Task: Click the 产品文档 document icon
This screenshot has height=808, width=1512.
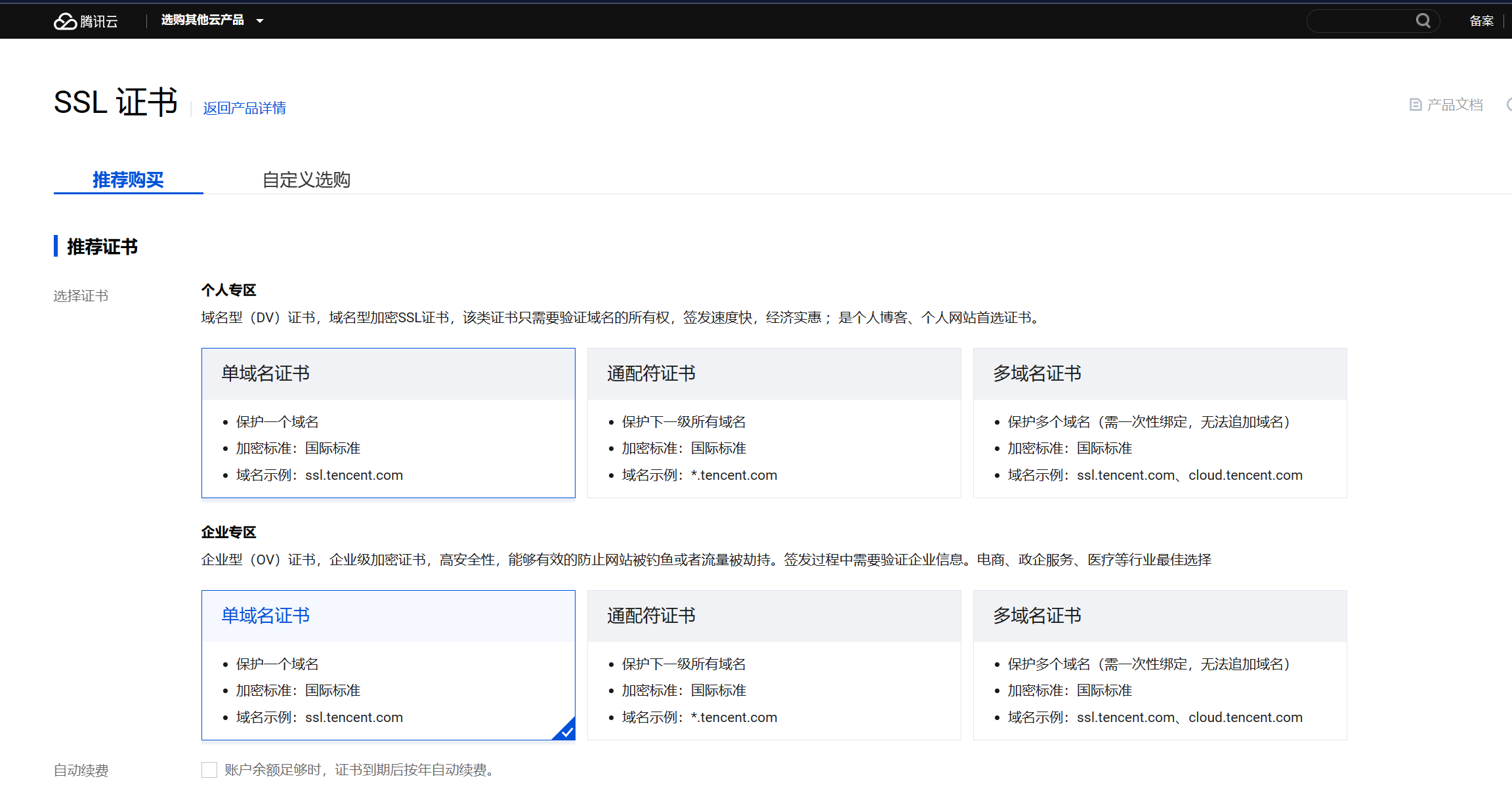Action: 1416,105
